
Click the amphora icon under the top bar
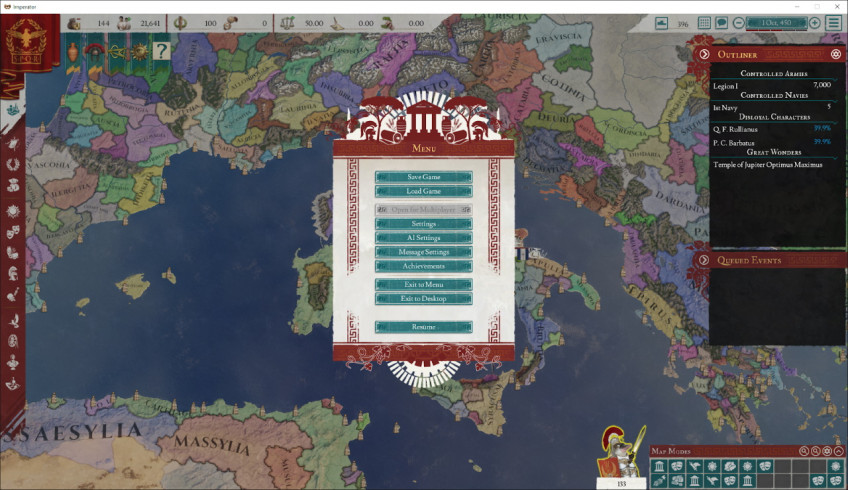pyautogui.click(x=73, y=52)
